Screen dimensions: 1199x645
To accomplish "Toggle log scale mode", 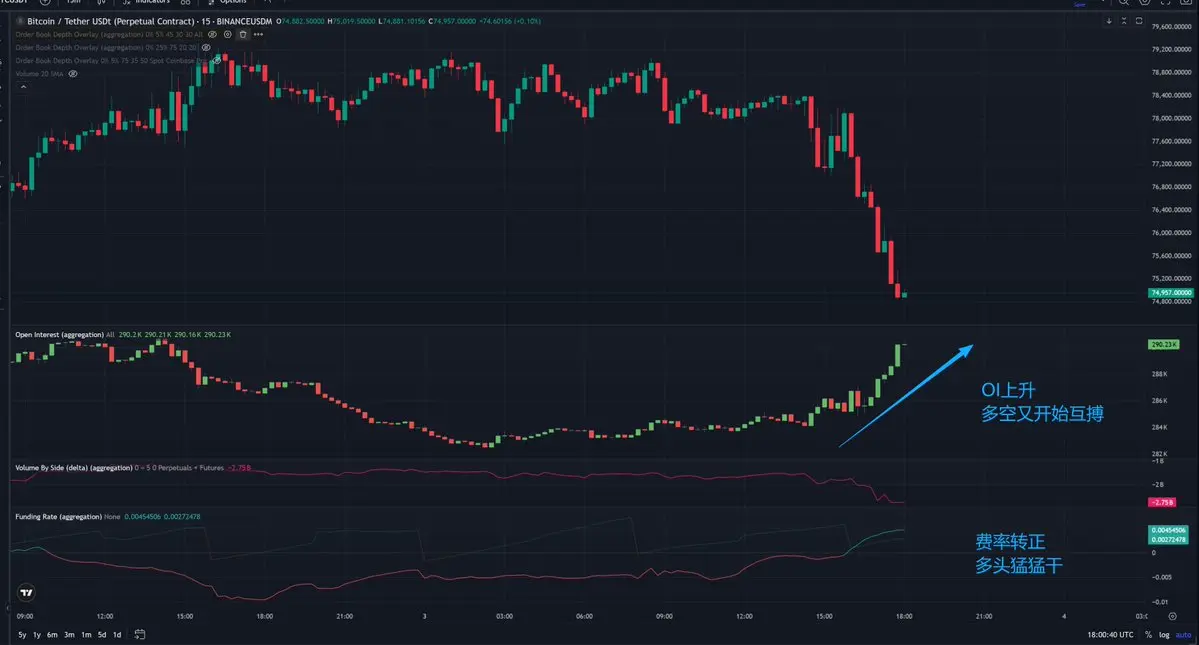I will point(1164,635).
